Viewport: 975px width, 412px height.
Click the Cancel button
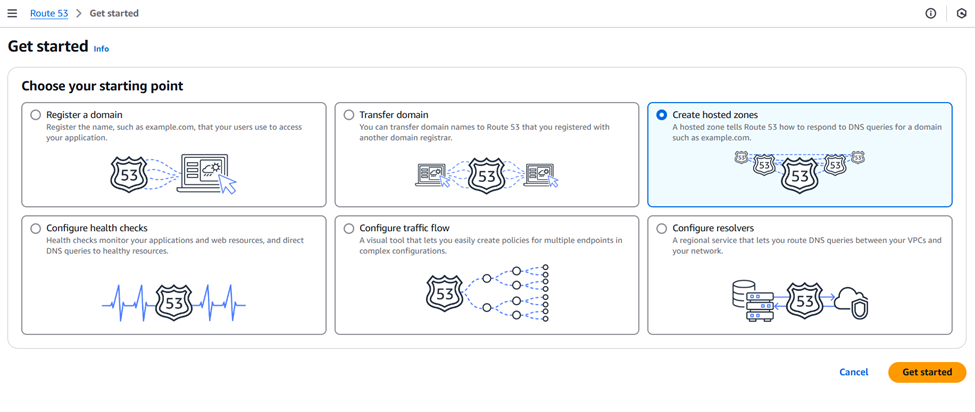pyautogui.click(x=854, y=372)
